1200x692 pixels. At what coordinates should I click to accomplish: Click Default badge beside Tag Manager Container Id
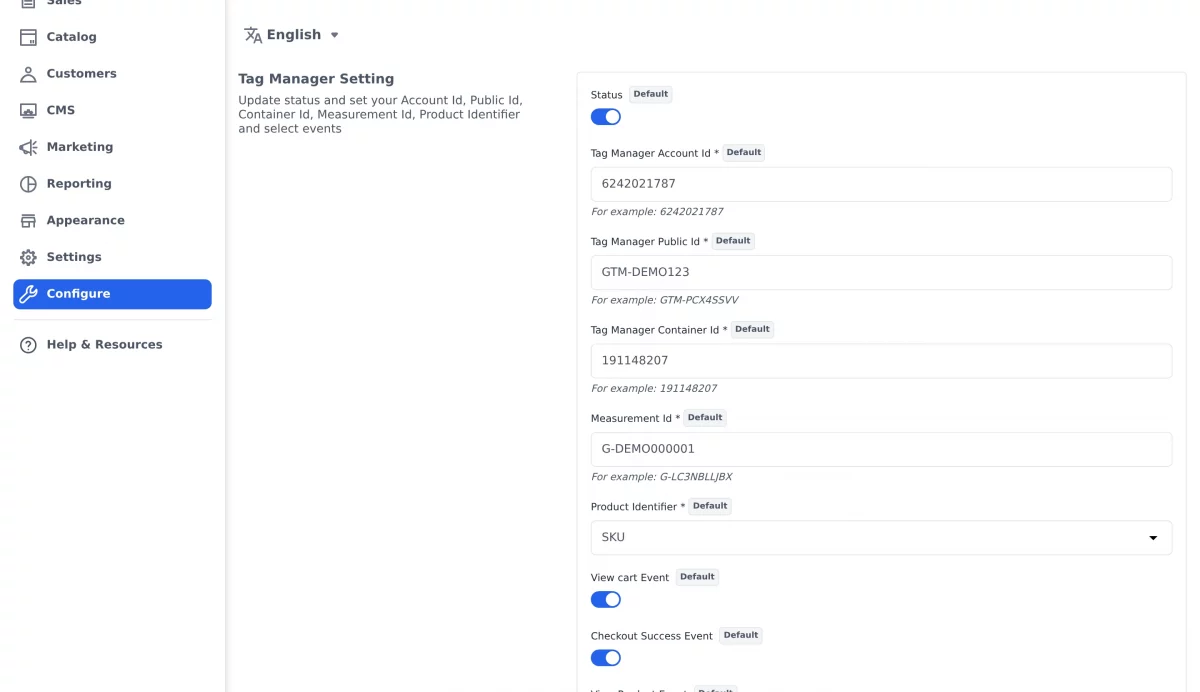[752, 329]
